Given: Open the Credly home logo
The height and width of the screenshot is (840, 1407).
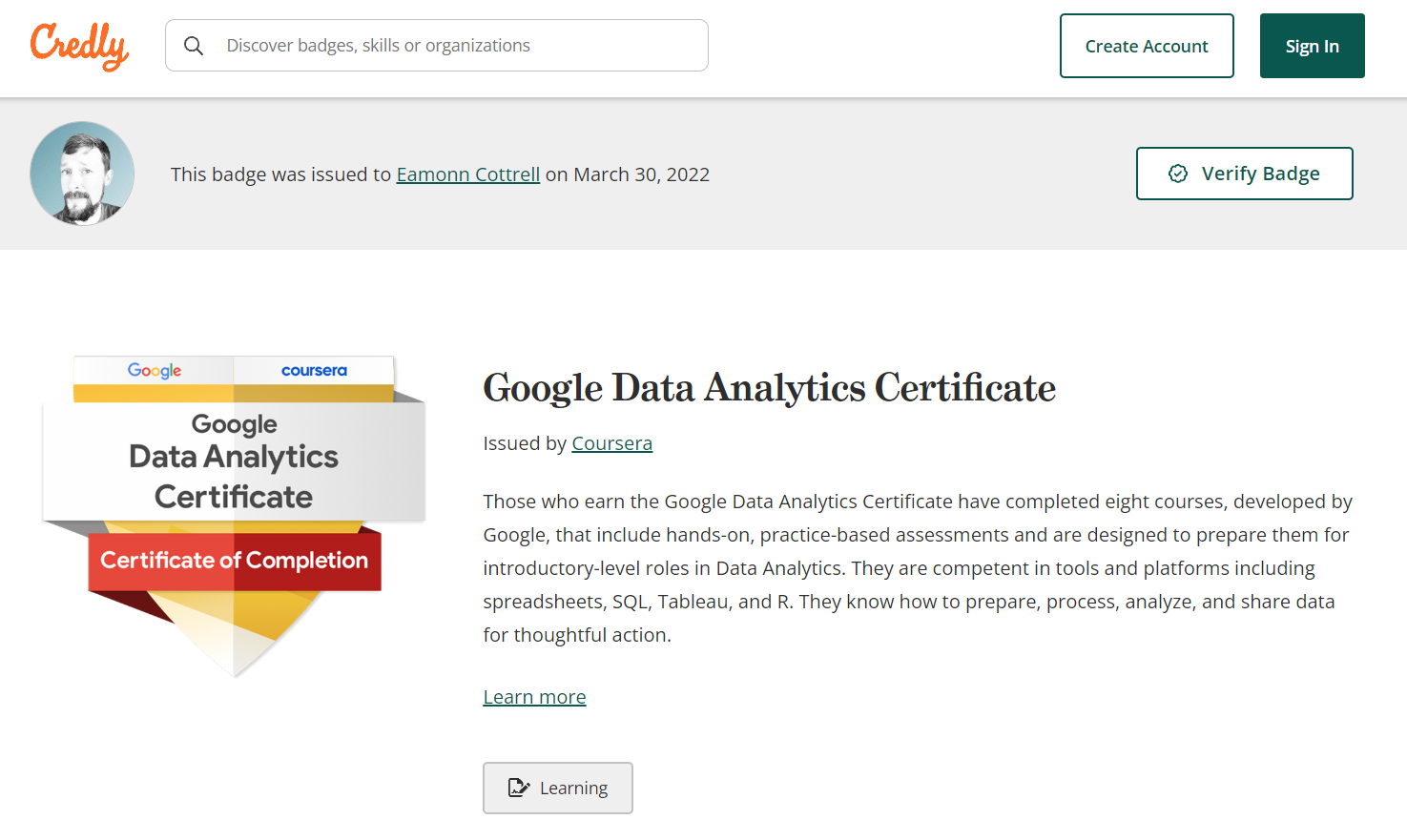Looking at the screenshot, I should (x=80, y=46).
